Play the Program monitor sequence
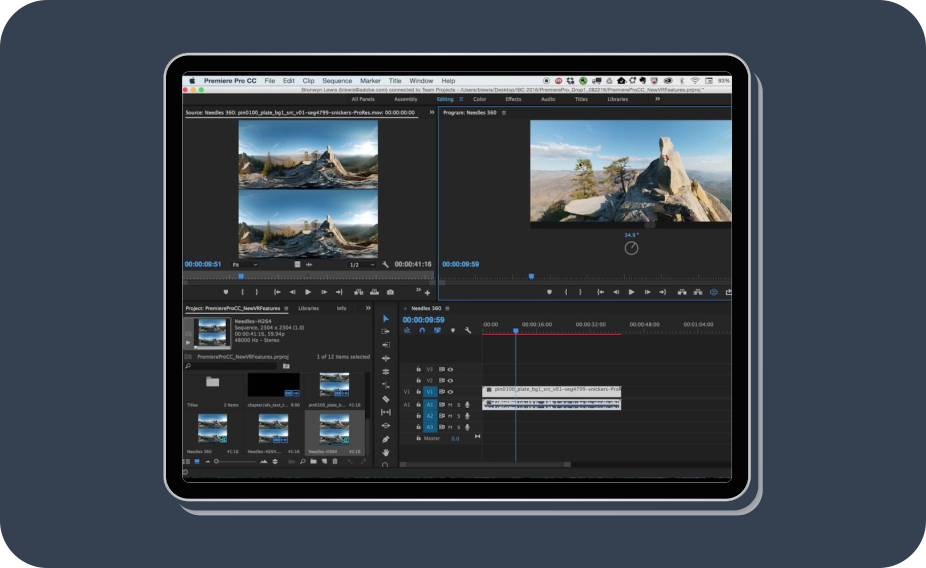The width and height of the screenshot is (926, 568). click(631, 292)
